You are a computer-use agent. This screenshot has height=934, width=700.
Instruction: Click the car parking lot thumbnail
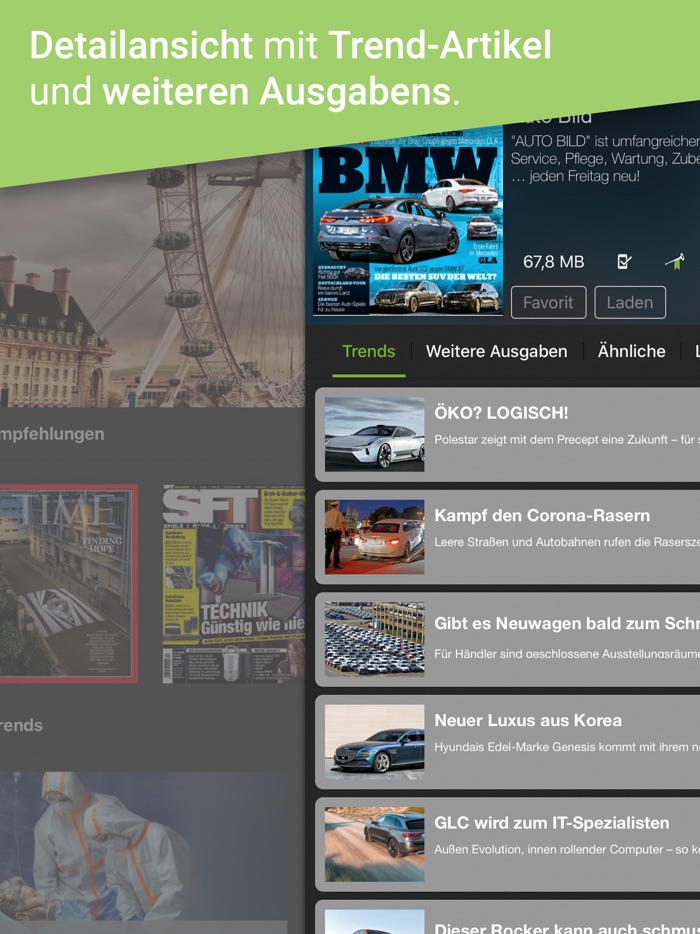pos(375,639)
